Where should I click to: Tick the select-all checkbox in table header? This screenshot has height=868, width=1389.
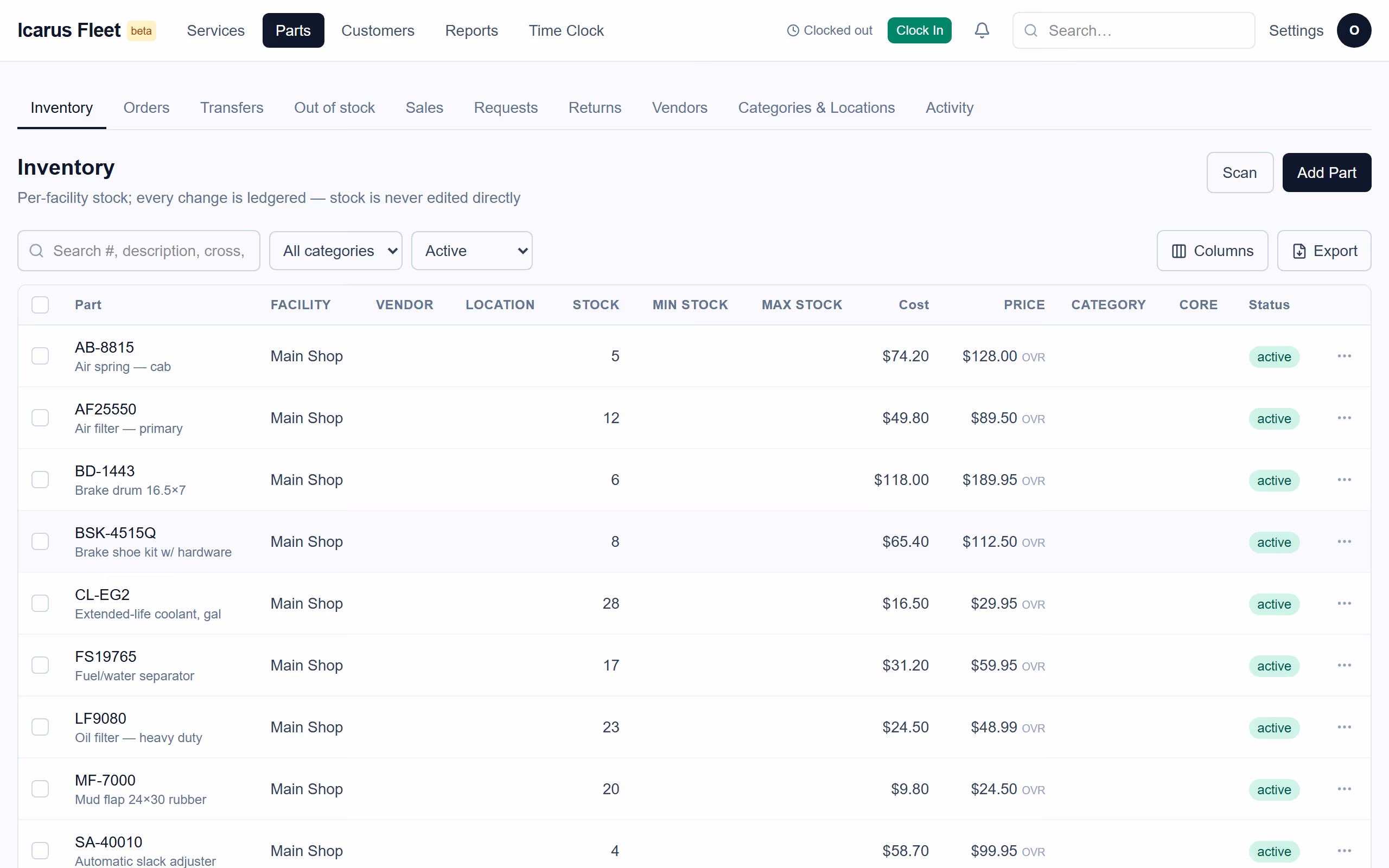(40, 305)
